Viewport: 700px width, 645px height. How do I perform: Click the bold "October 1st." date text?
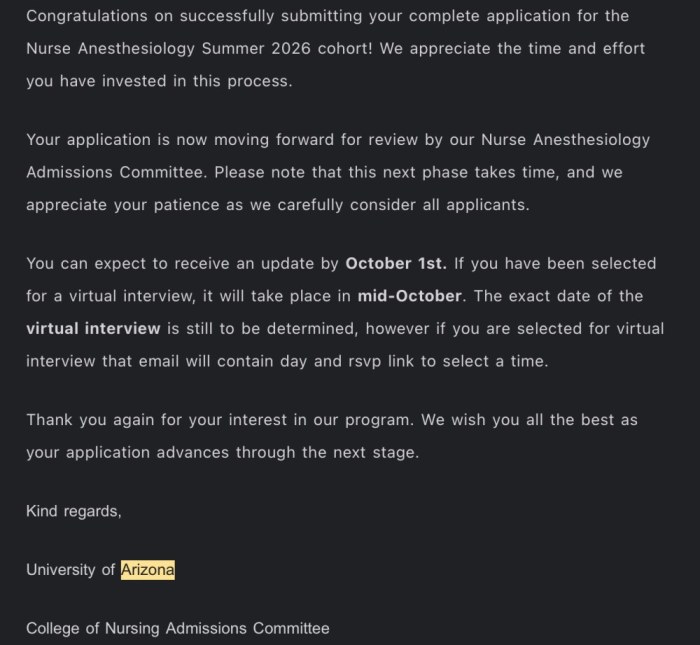pyautogui.click(x=397, y=264)
